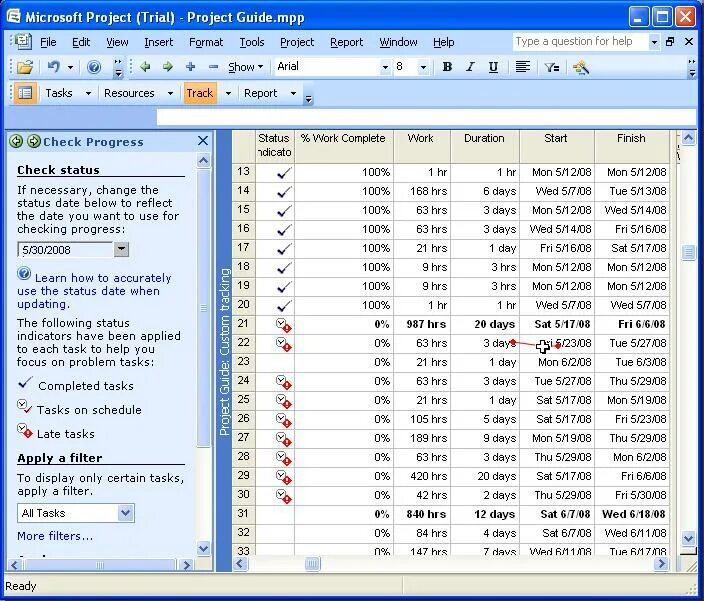Click the green Outdent left arrow
The height and width of the screenshot is (601, 704).
(x=145, y=67)
